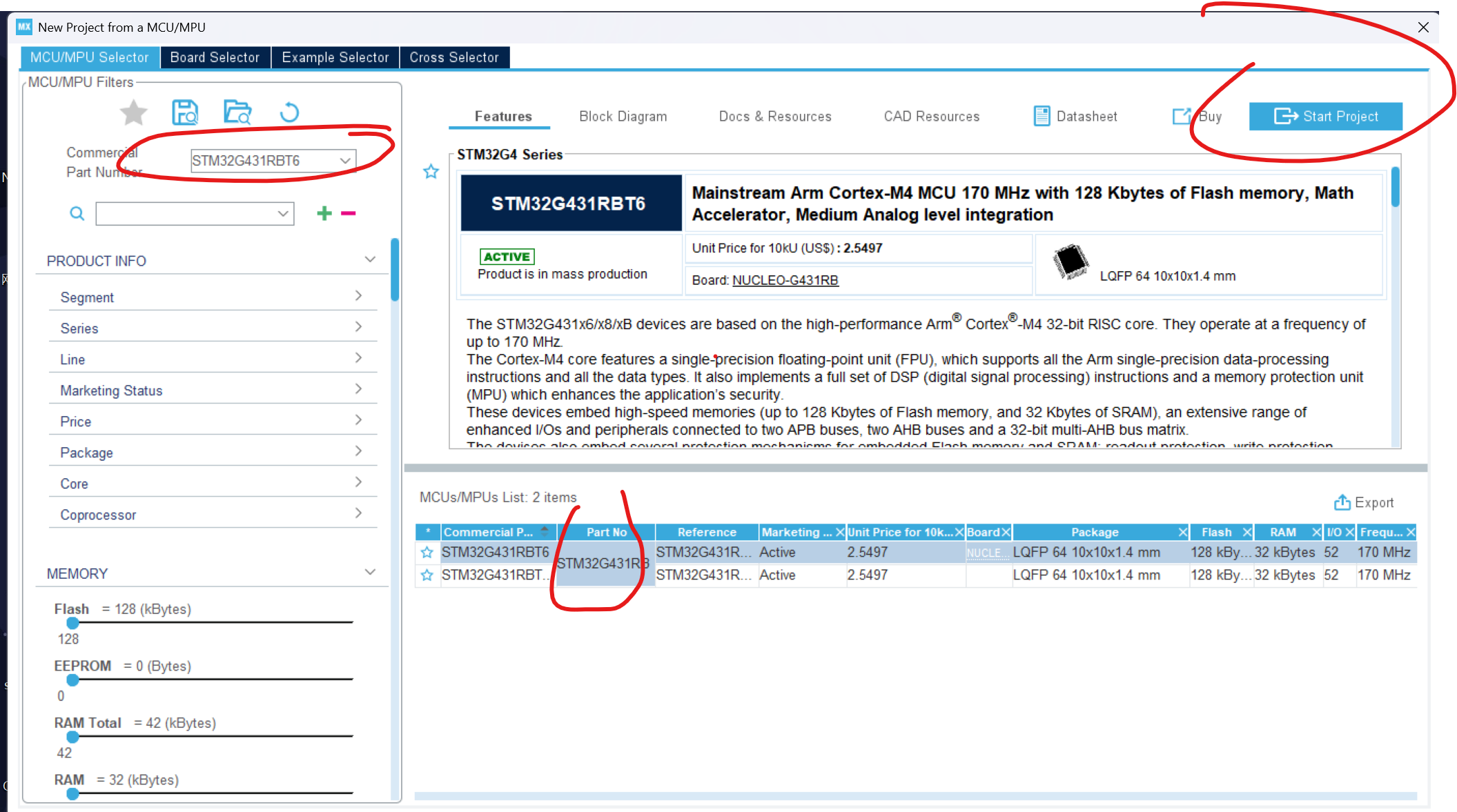
Task: Toggle favorite star in first STM32G431RBT6 row
Action: (x=427, y=553)
